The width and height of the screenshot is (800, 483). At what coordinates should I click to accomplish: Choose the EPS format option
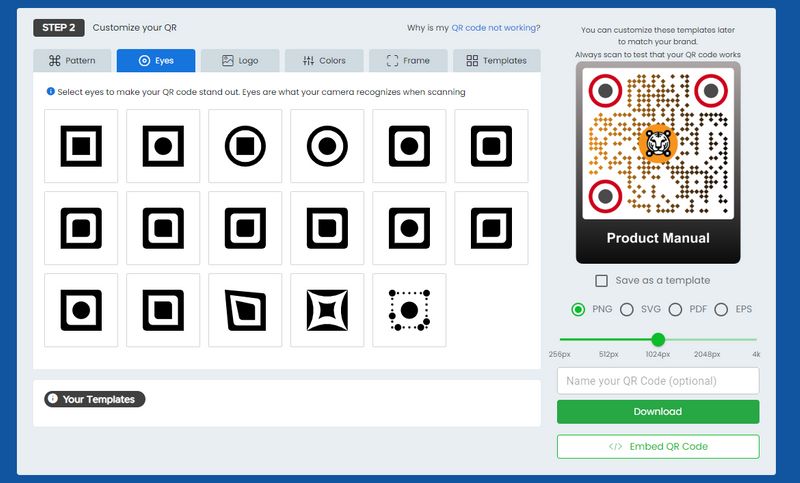[722, 310]
